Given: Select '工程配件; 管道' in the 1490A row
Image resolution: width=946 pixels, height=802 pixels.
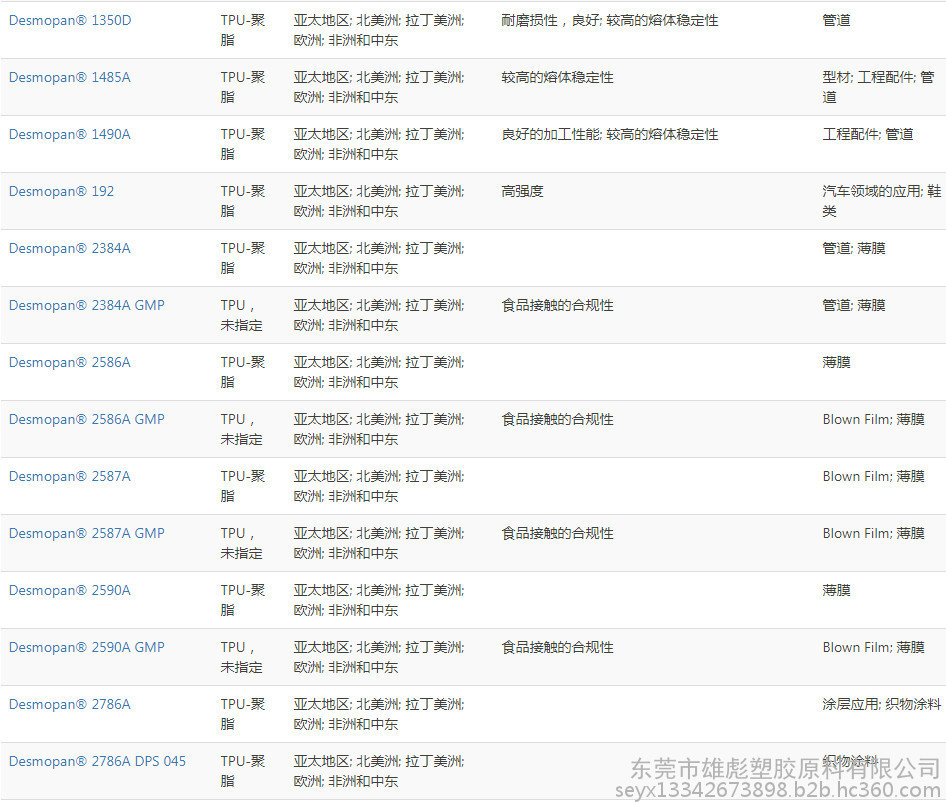Looking at the screenshot, I should [868, 135].
